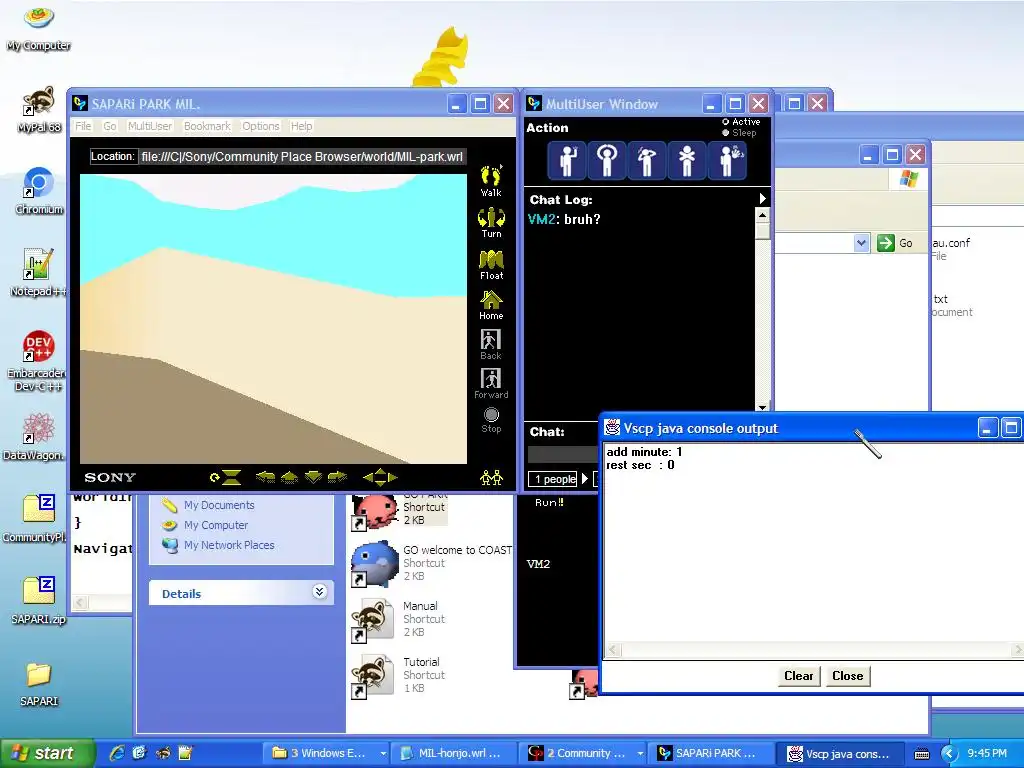Open My Network Places link in sidebar
Image resolution: width=1024 pixels, height=768 pixels.
coord(229,545)
